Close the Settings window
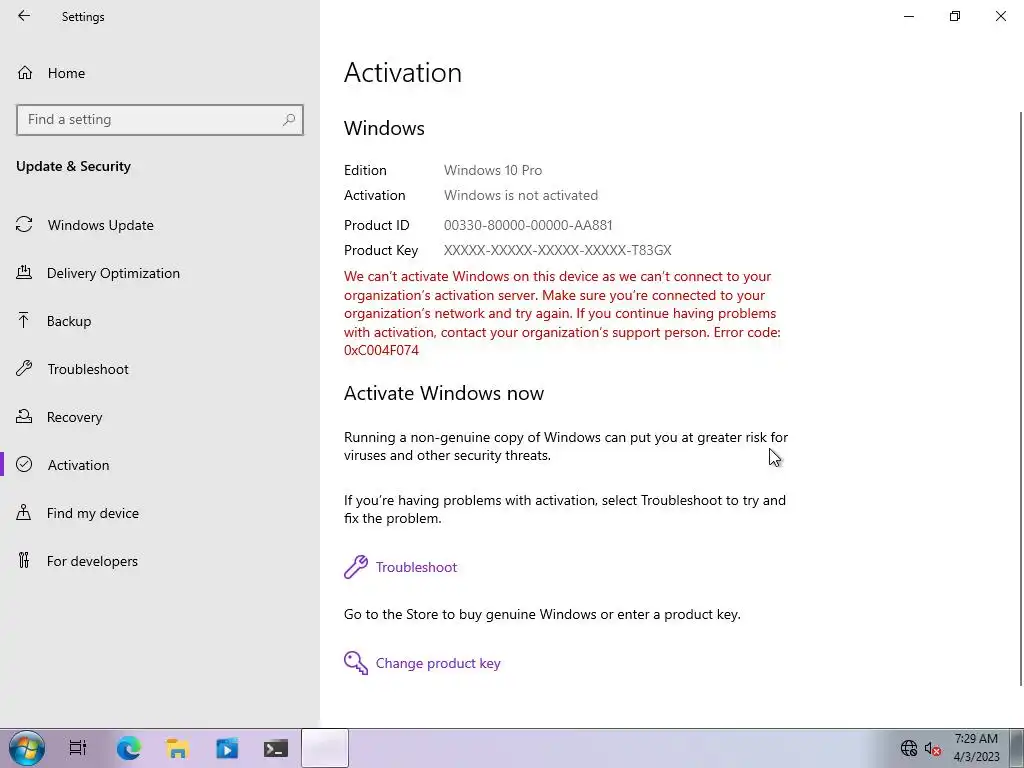Screen dimensions: 1024x768 [1000, 16]
